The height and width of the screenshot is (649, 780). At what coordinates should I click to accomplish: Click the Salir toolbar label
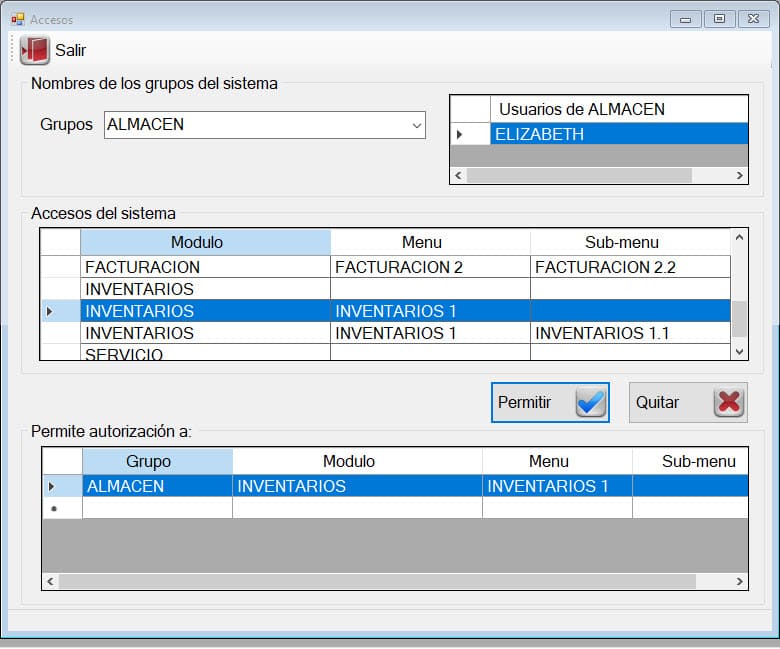tap(70, 50)
